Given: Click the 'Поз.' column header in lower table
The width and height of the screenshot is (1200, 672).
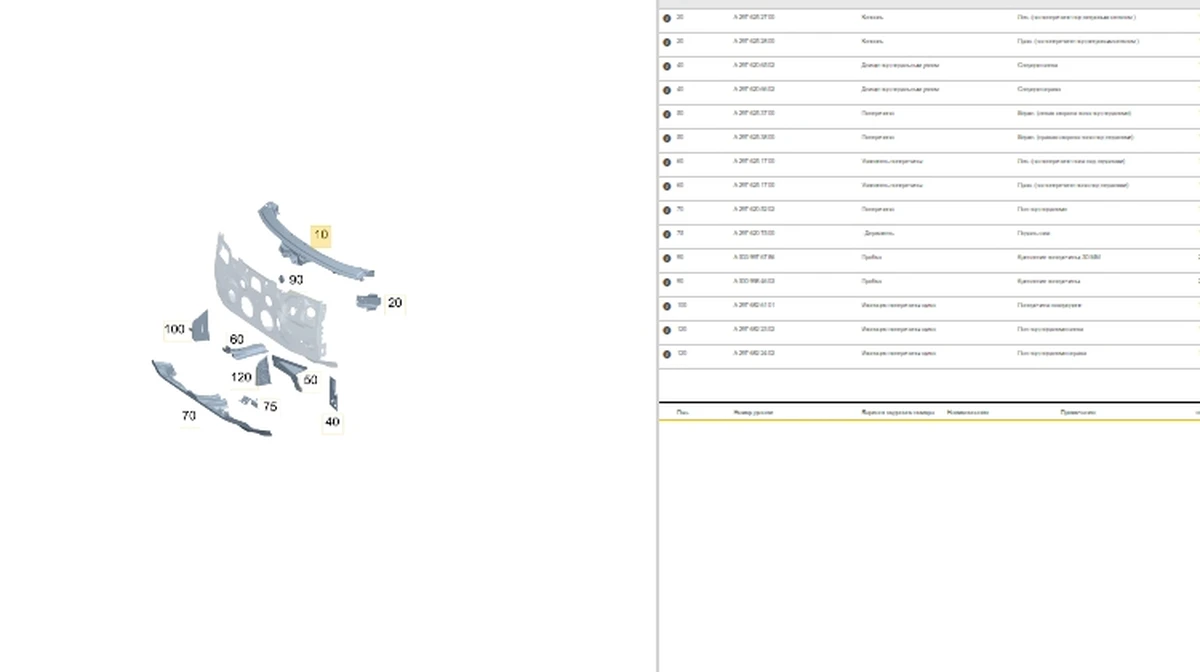Looking at the screenshot, I should (682, 412).
